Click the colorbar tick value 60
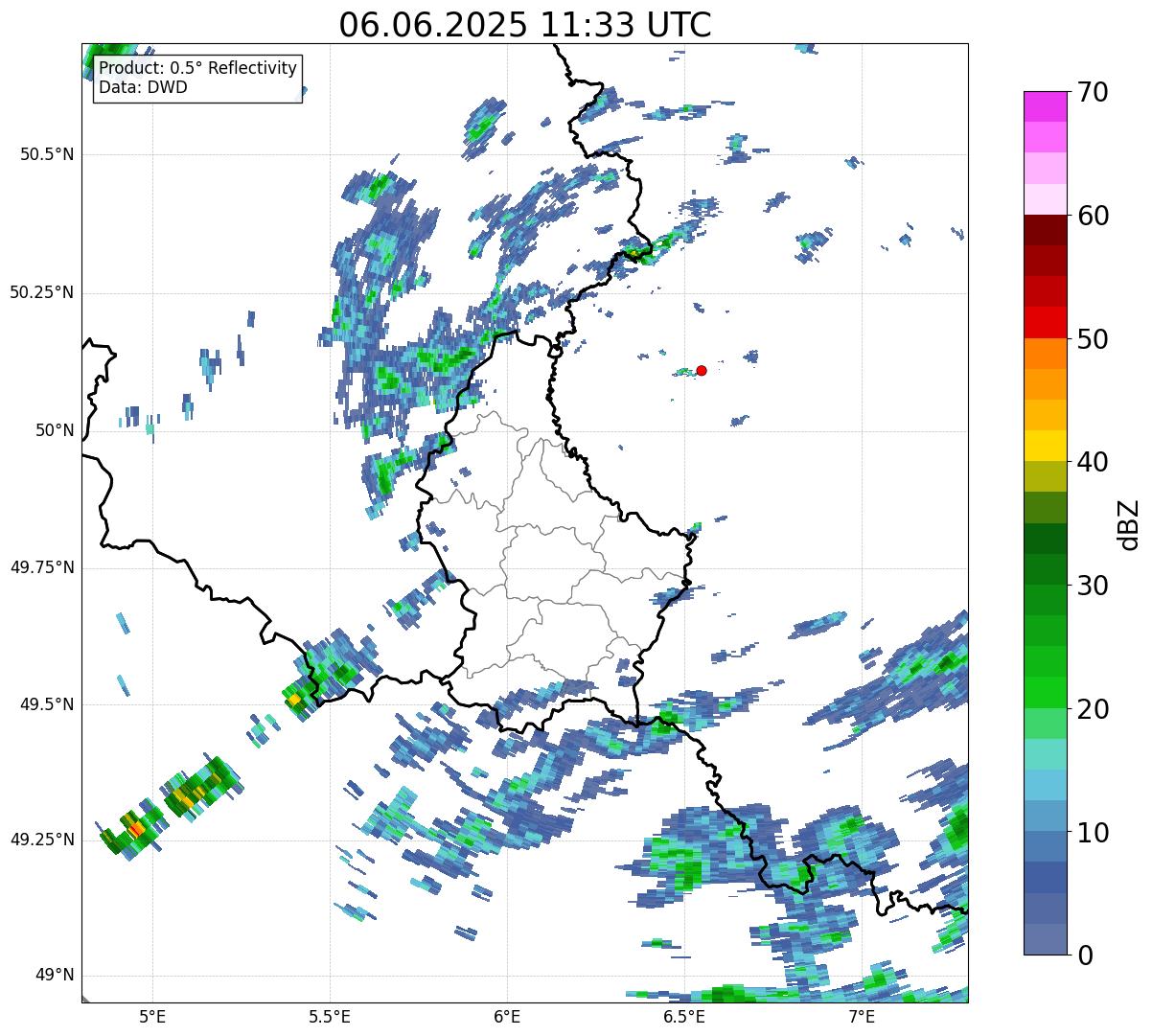1152x1036 pixels. click(1094, 216)
